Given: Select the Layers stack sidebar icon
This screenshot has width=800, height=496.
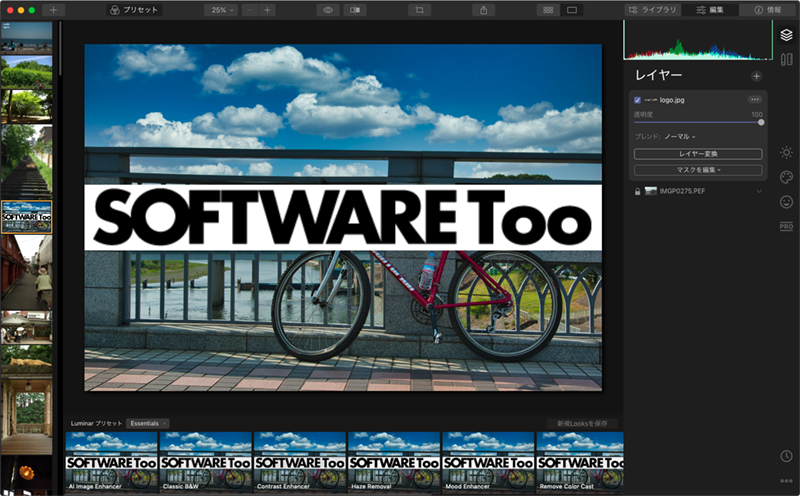Looking at the screenshot, I should click(786, 35).
